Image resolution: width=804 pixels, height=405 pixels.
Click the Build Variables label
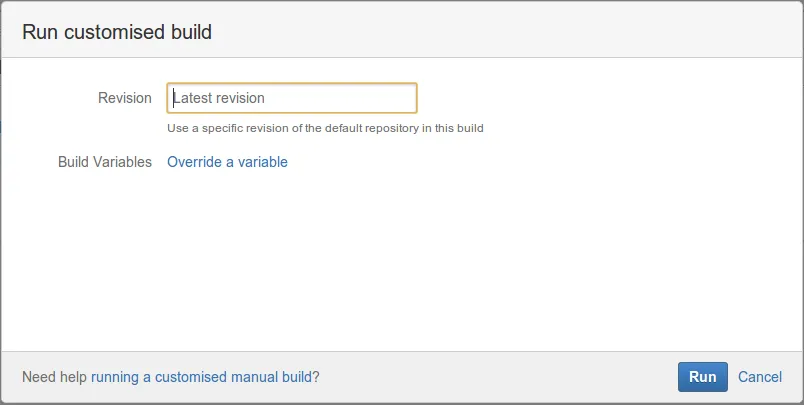click(105, 162)
